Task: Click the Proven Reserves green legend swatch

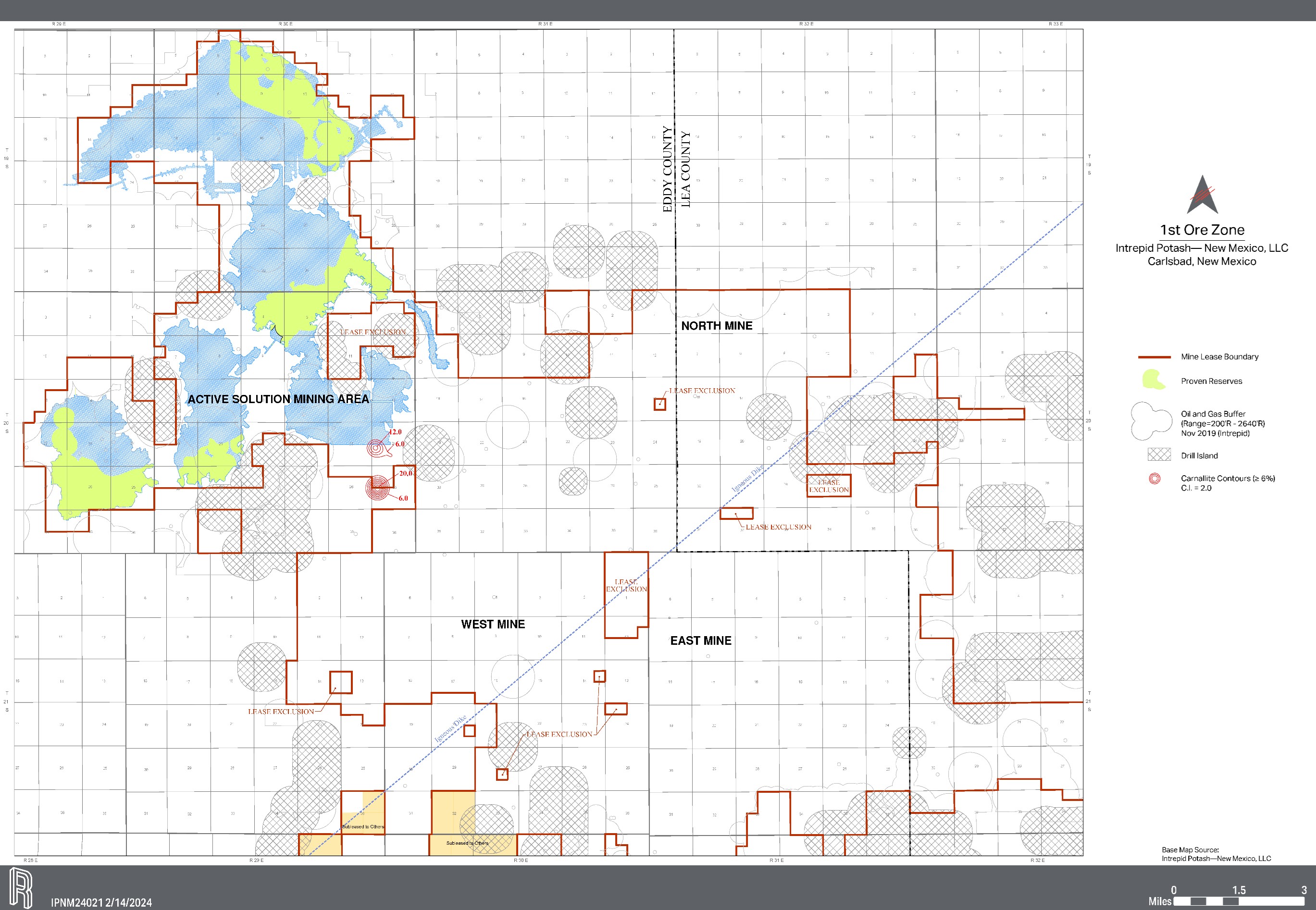Action: tap(1154, 380)
